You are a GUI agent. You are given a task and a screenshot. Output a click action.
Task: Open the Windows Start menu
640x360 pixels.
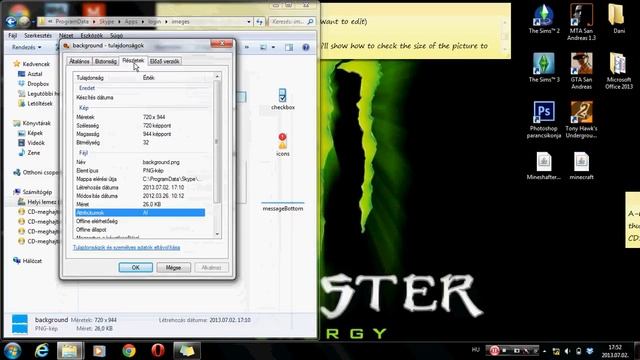[13, 350]
